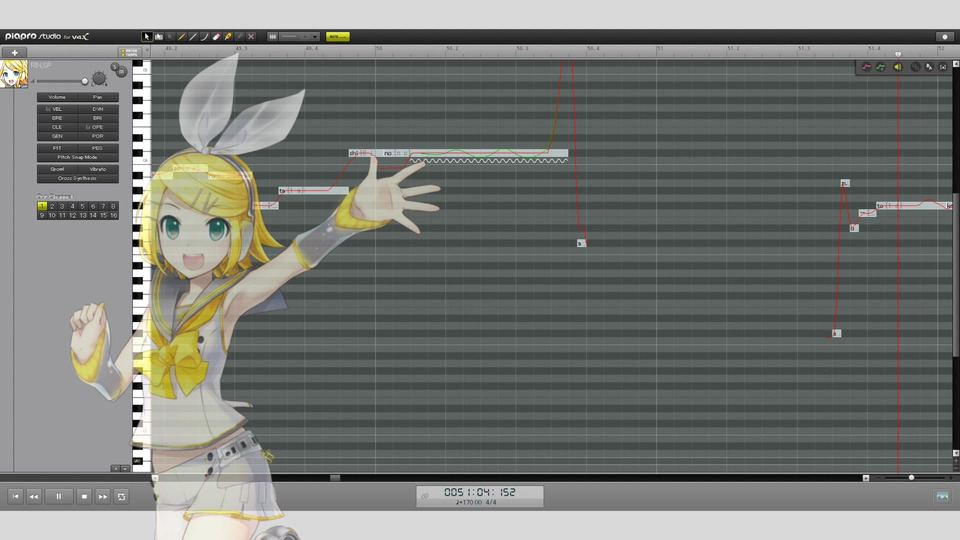Select the BRI parameter
Image resolution: width=960 pixels, height=540 pixels.
[x=98, y=118]
